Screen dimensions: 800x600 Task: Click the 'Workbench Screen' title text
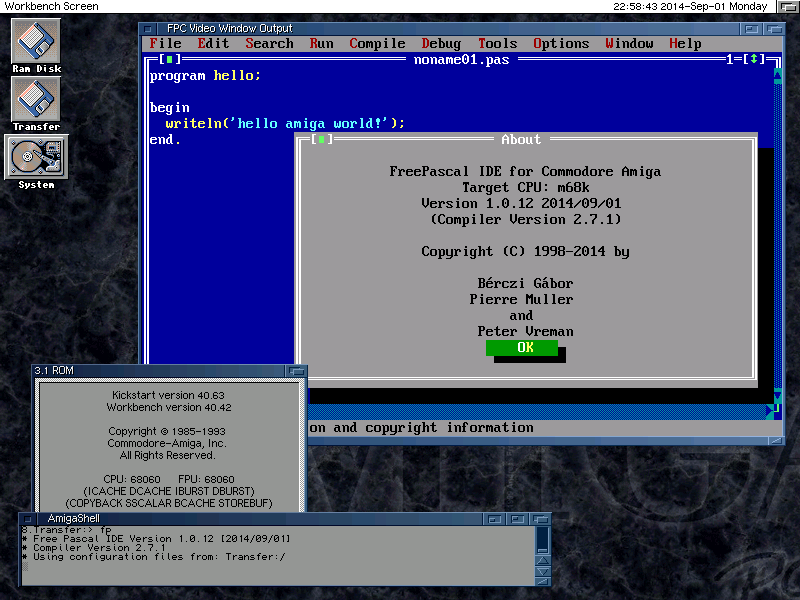[x=52, y=6]
